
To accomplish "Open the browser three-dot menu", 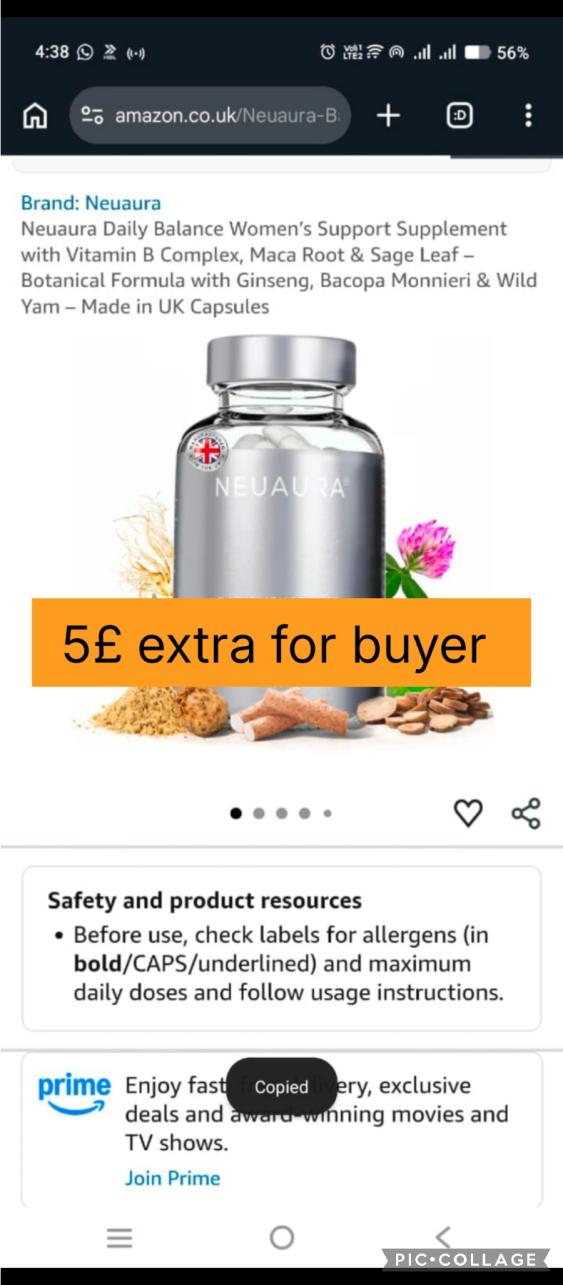I will tap(528, 116).
